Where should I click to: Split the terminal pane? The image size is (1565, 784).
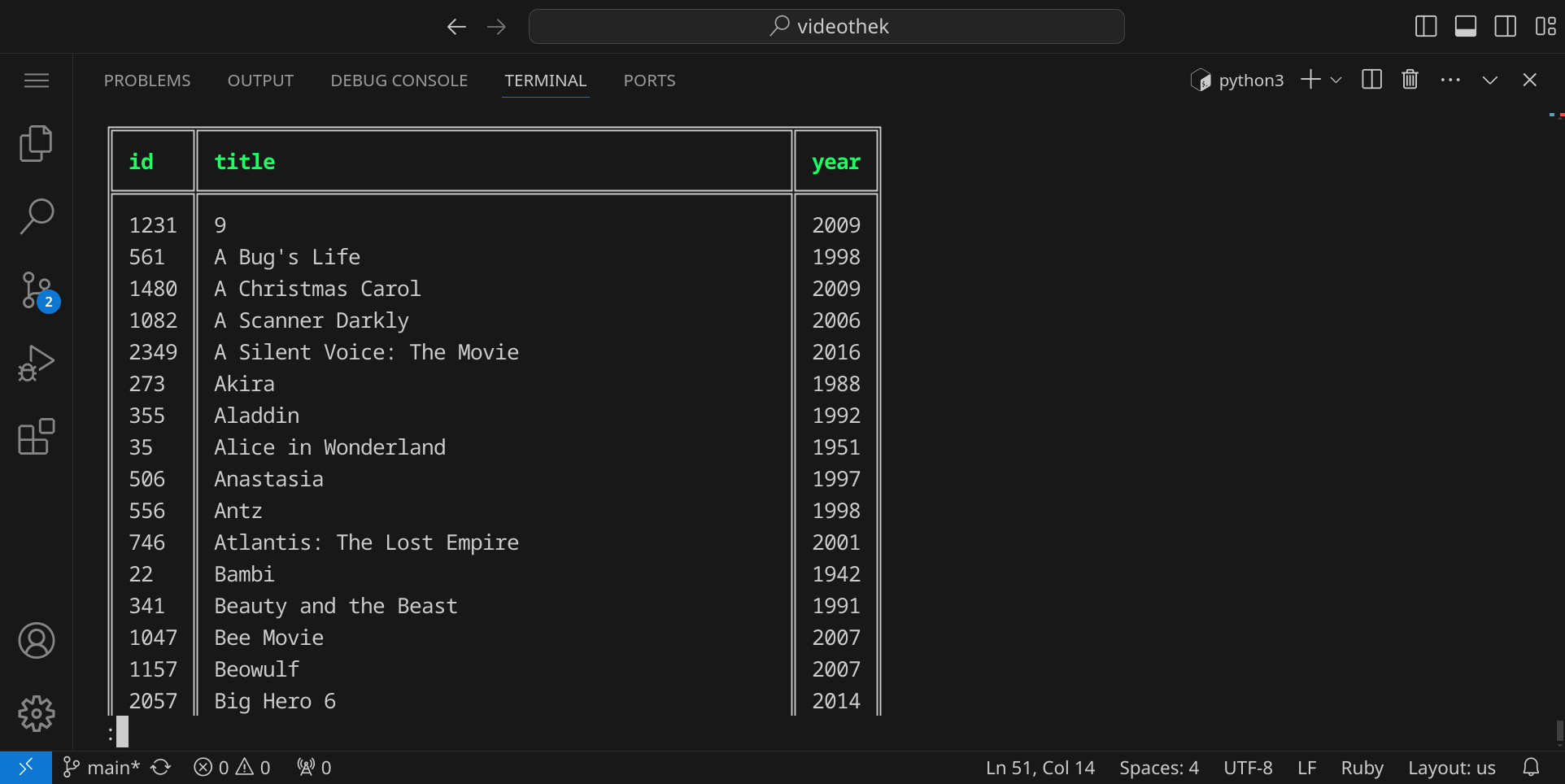coord(1371,80)
